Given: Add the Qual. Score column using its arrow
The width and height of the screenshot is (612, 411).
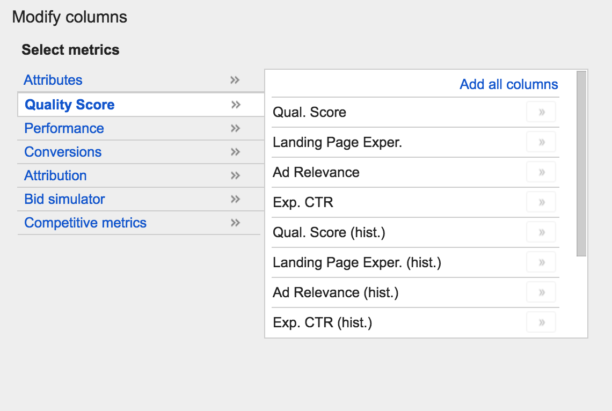Looking at the screenshot, I should [x=541, y=112].
